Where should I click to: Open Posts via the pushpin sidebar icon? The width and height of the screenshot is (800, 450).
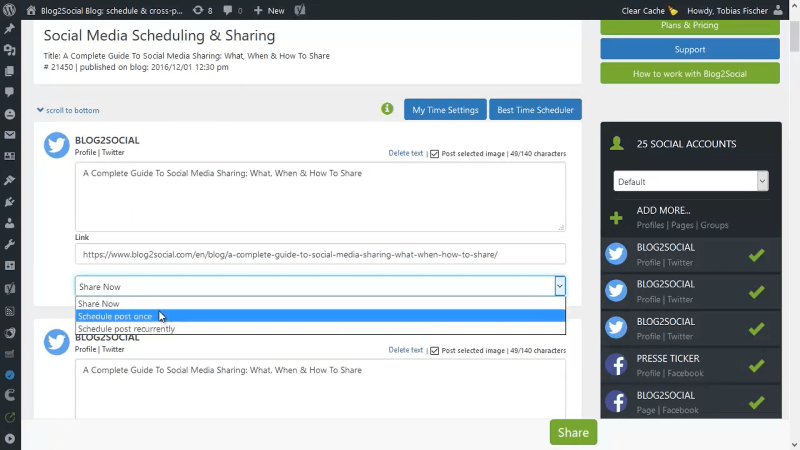pyautogui.click(x=10, y=29)
